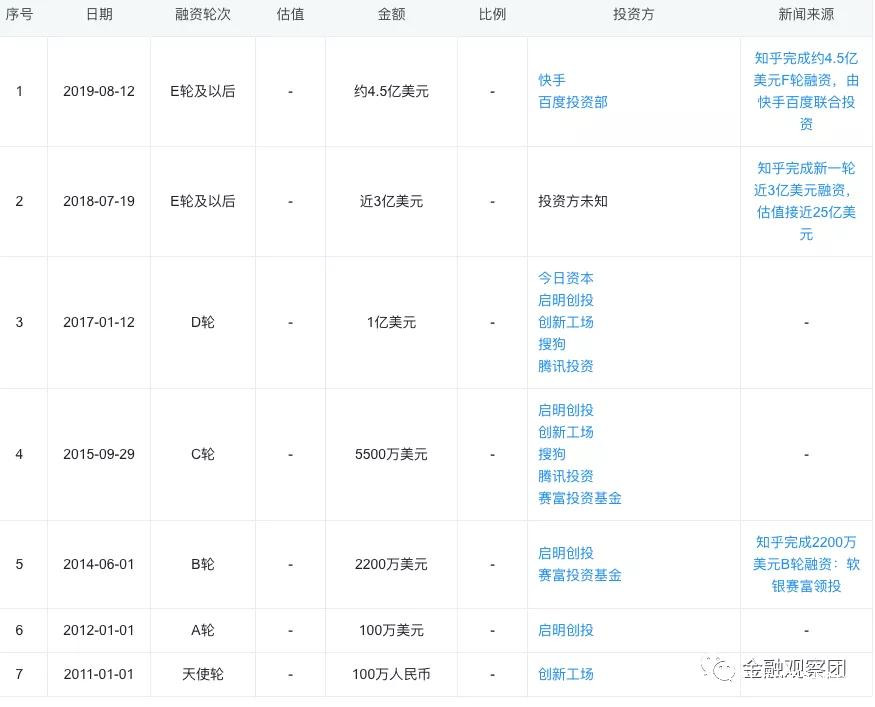875x707 pixels.
Task: Click the 比例 column header
Action: (492, 14)
